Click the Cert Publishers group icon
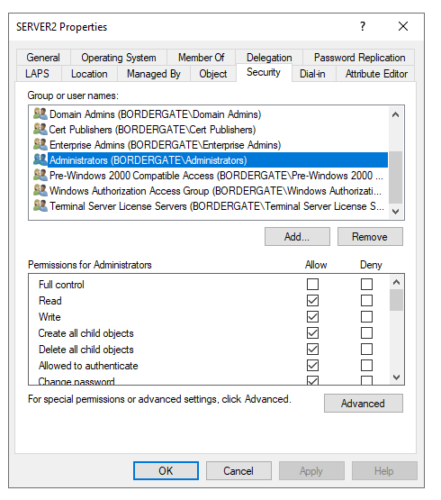 click(40, 129)
